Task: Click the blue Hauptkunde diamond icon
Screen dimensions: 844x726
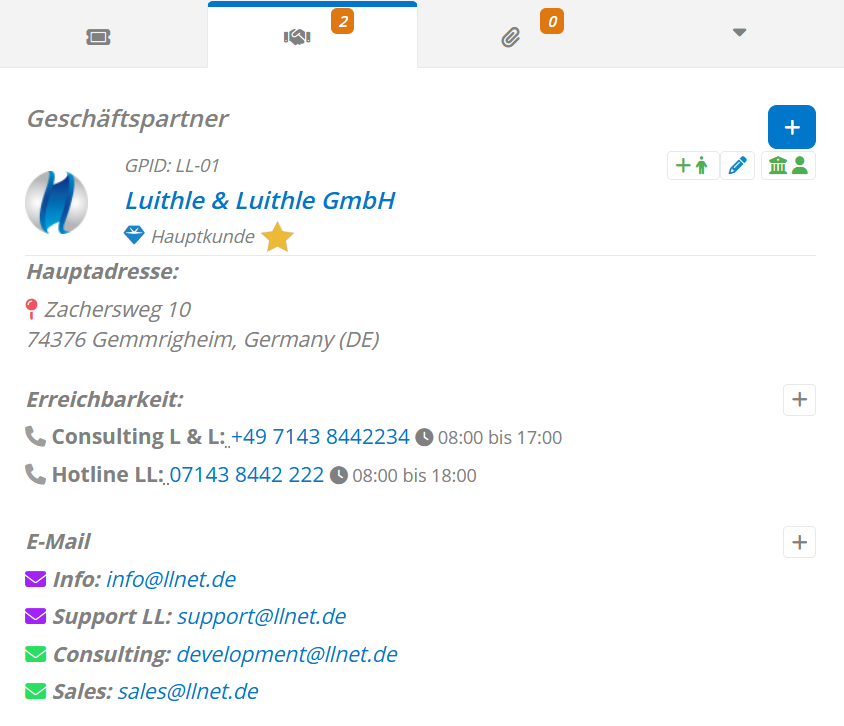Action: (x=134, y=236)
